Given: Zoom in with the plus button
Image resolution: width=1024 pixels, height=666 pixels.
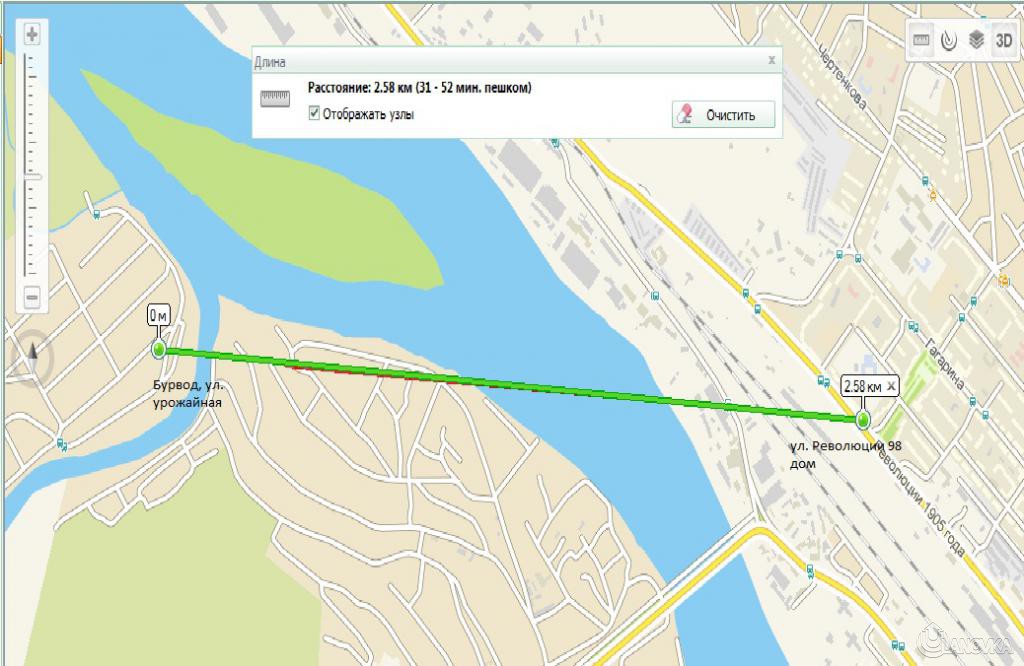Looking at the screenshot, I should [31, 33].
